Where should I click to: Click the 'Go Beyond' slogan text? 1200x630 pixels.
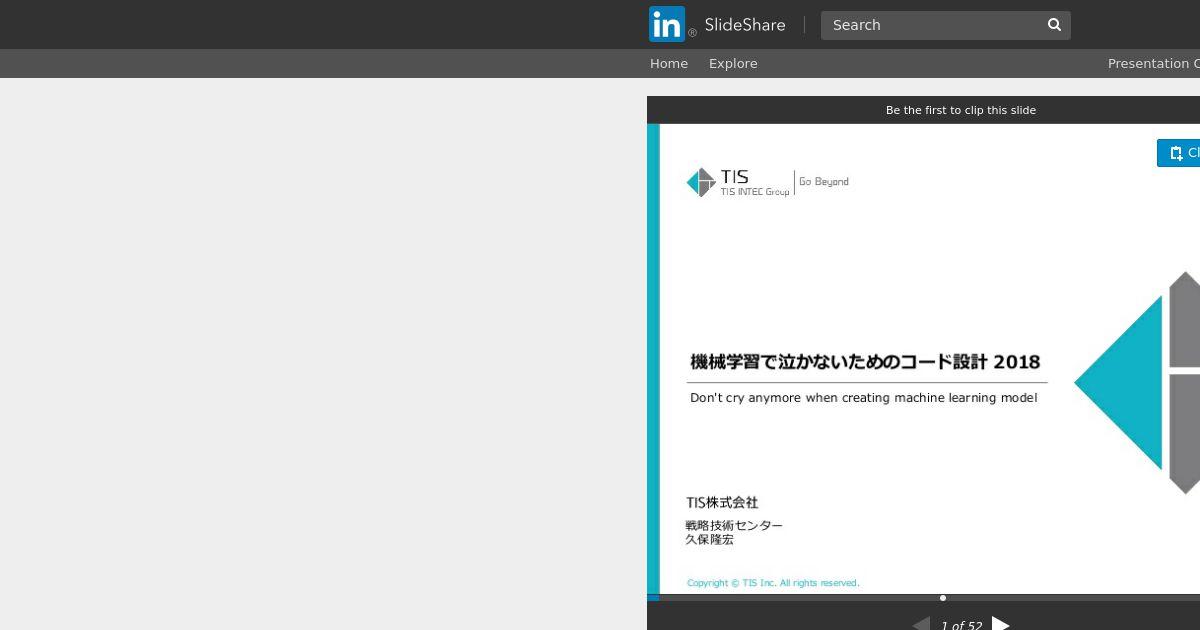(824, 182)
